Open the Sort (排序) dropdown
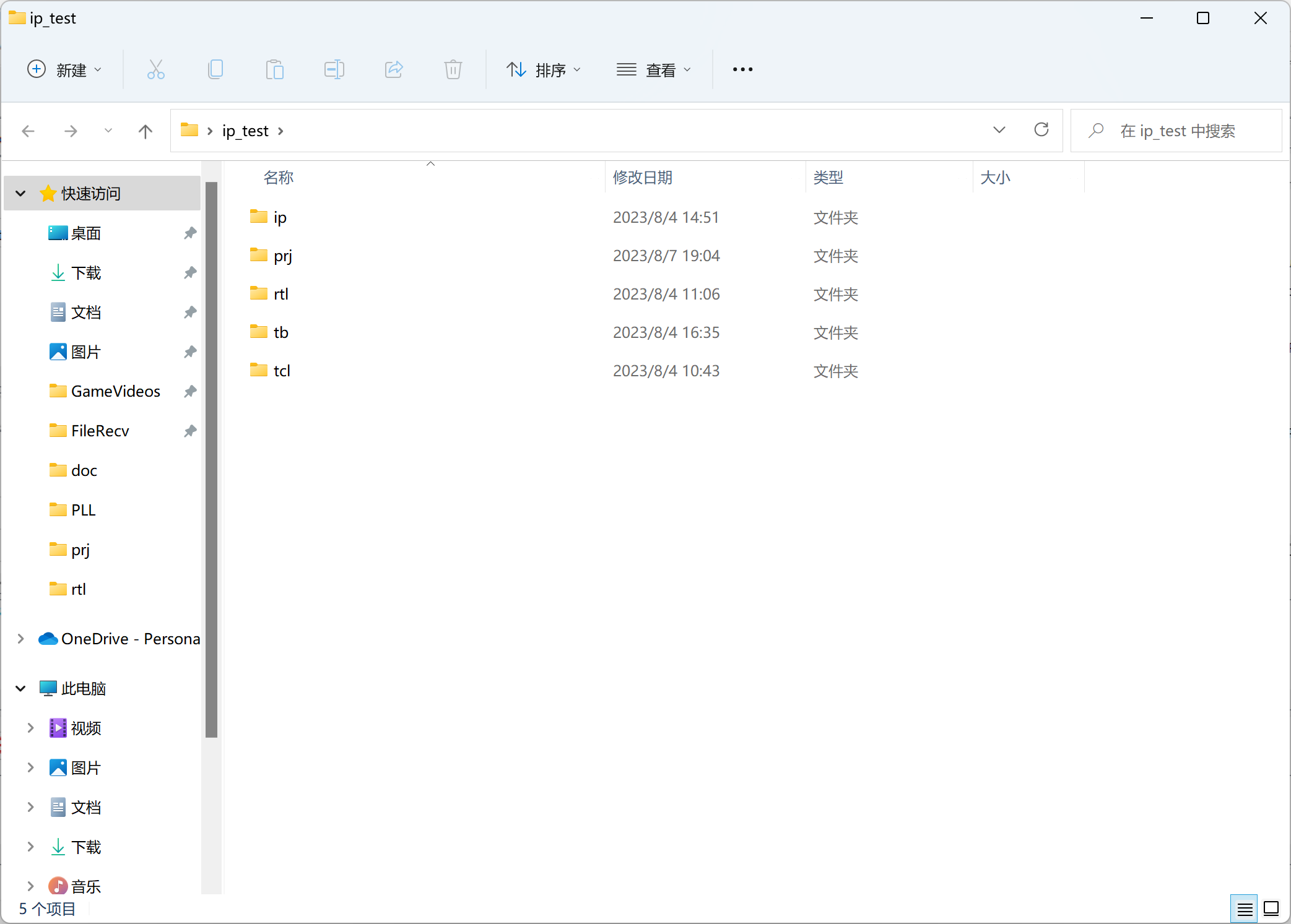Image resolution: width=1291 pixels, height=924 pixels. pos(544,70)
